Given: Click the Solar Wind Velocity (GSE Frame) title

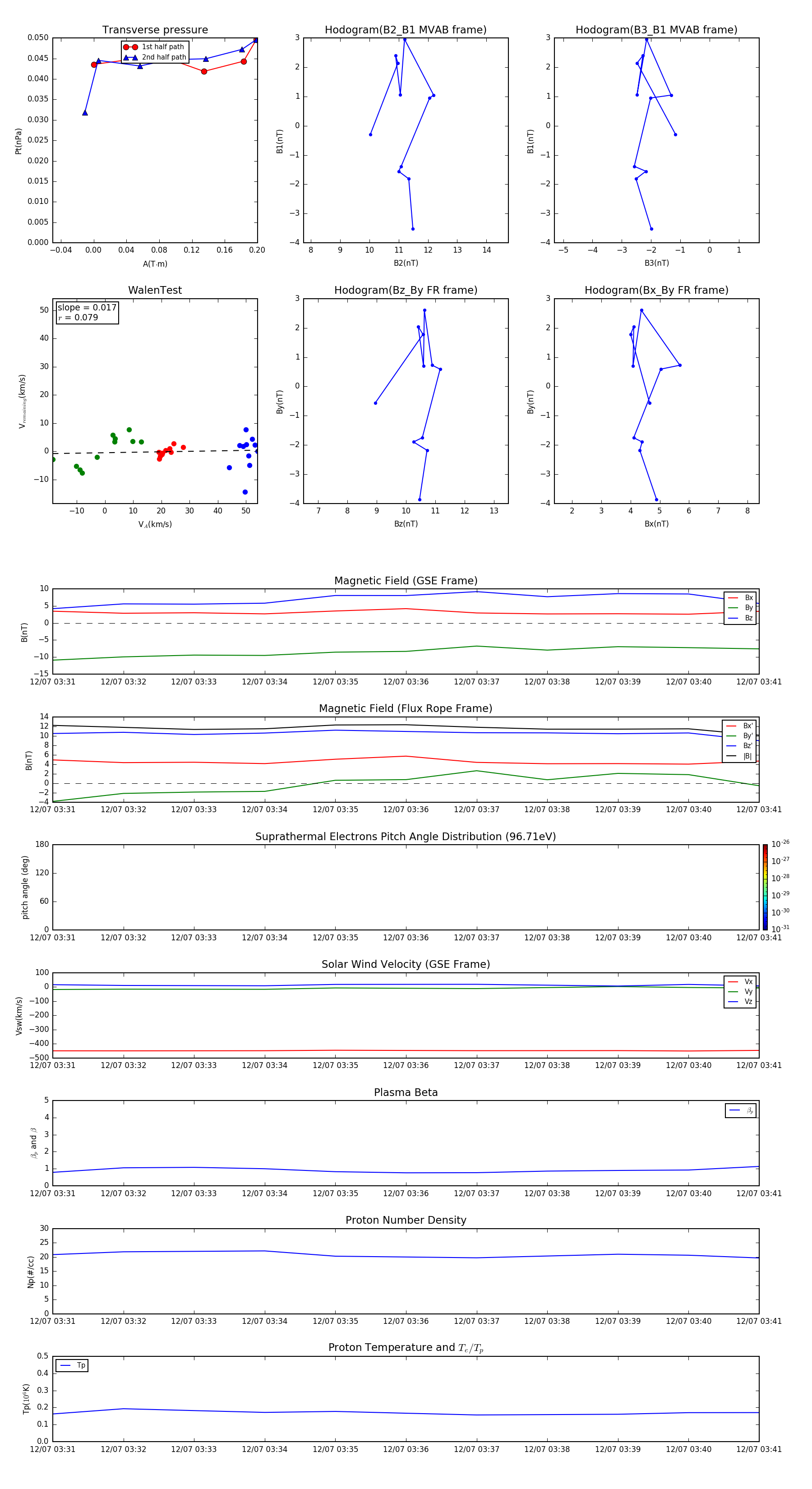Looking at the screenshot, I should tap(406, 965).
